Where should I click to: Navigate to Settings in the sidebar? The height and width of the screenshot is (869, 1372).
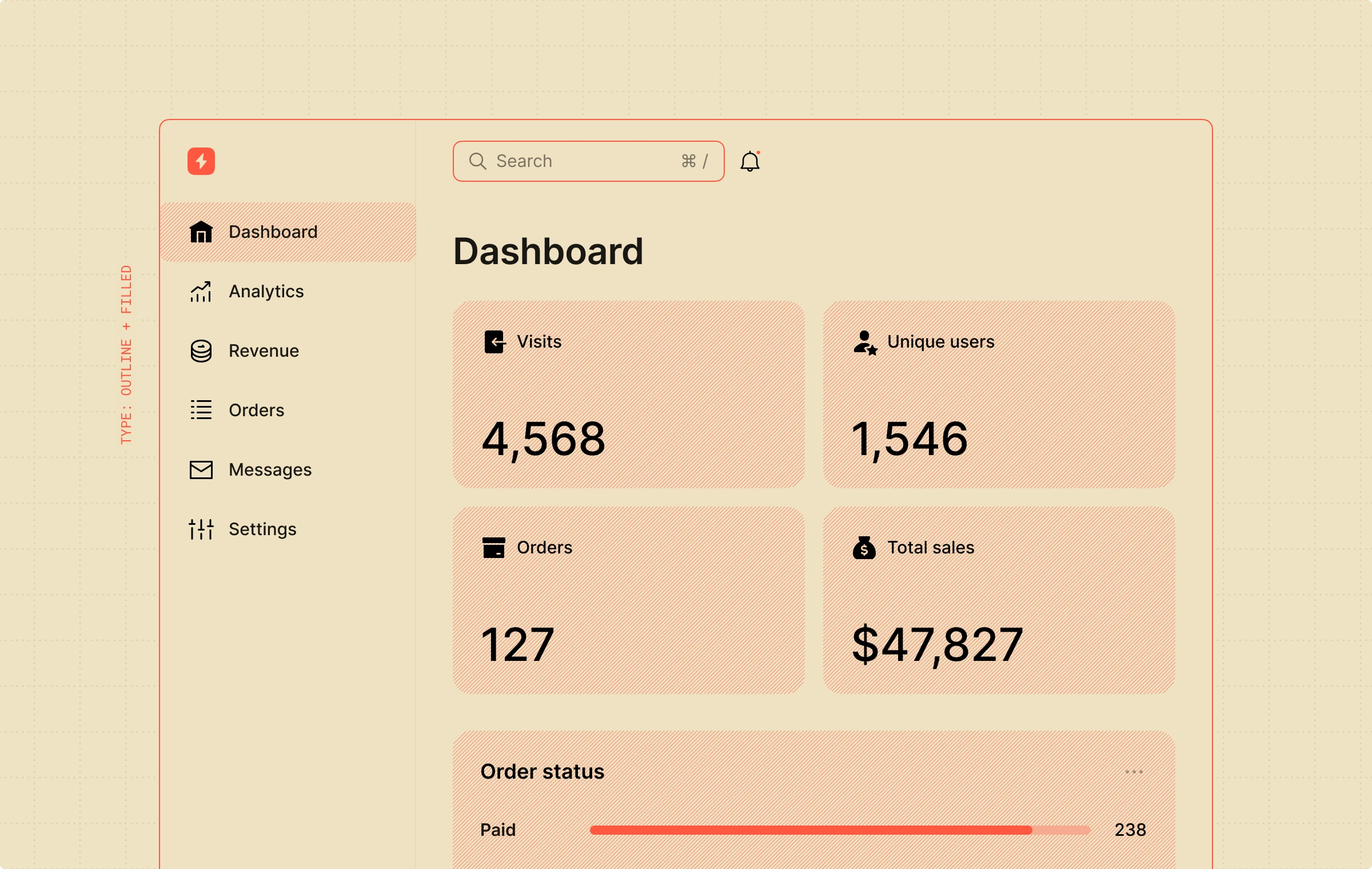pos(288,529)
